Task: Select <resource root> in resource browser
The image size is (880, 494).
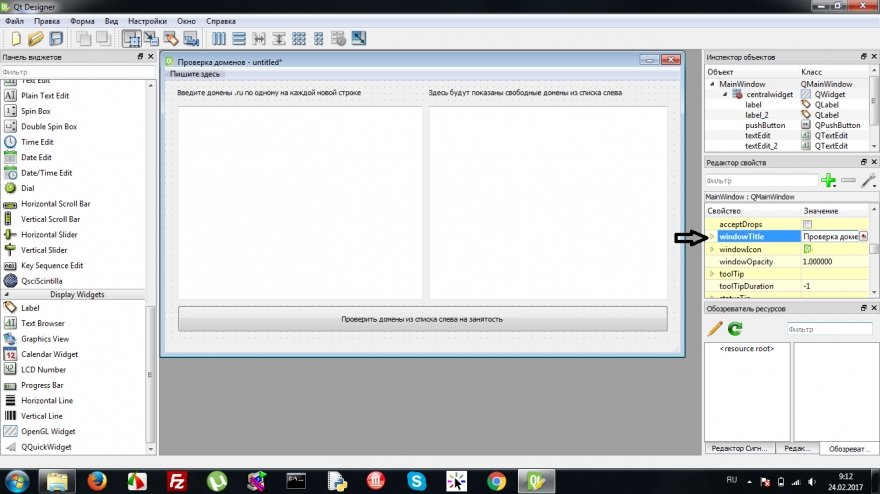Action: (x=746, y=349)
